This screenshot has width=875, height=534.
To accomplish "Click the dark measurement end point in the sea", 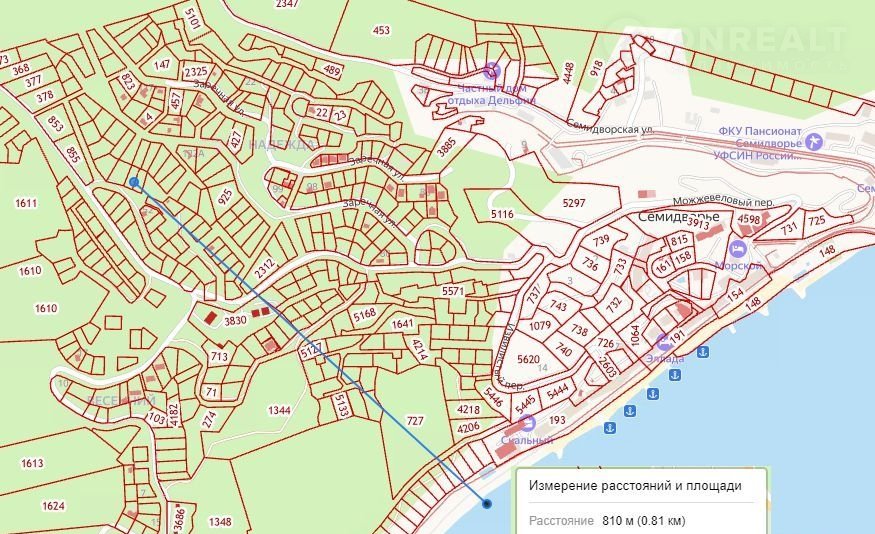I will click(x=486, y=504).
